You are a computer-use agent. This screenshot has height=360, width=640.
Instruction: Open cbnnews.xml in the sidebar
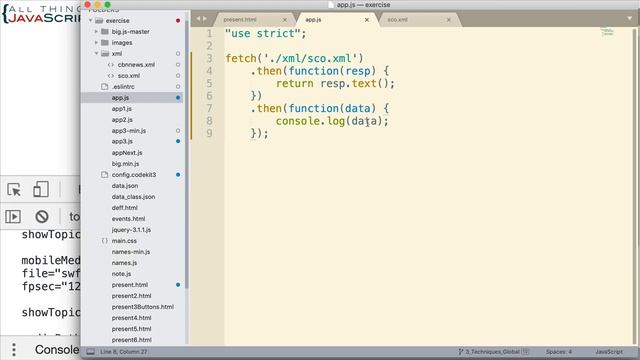136,64
